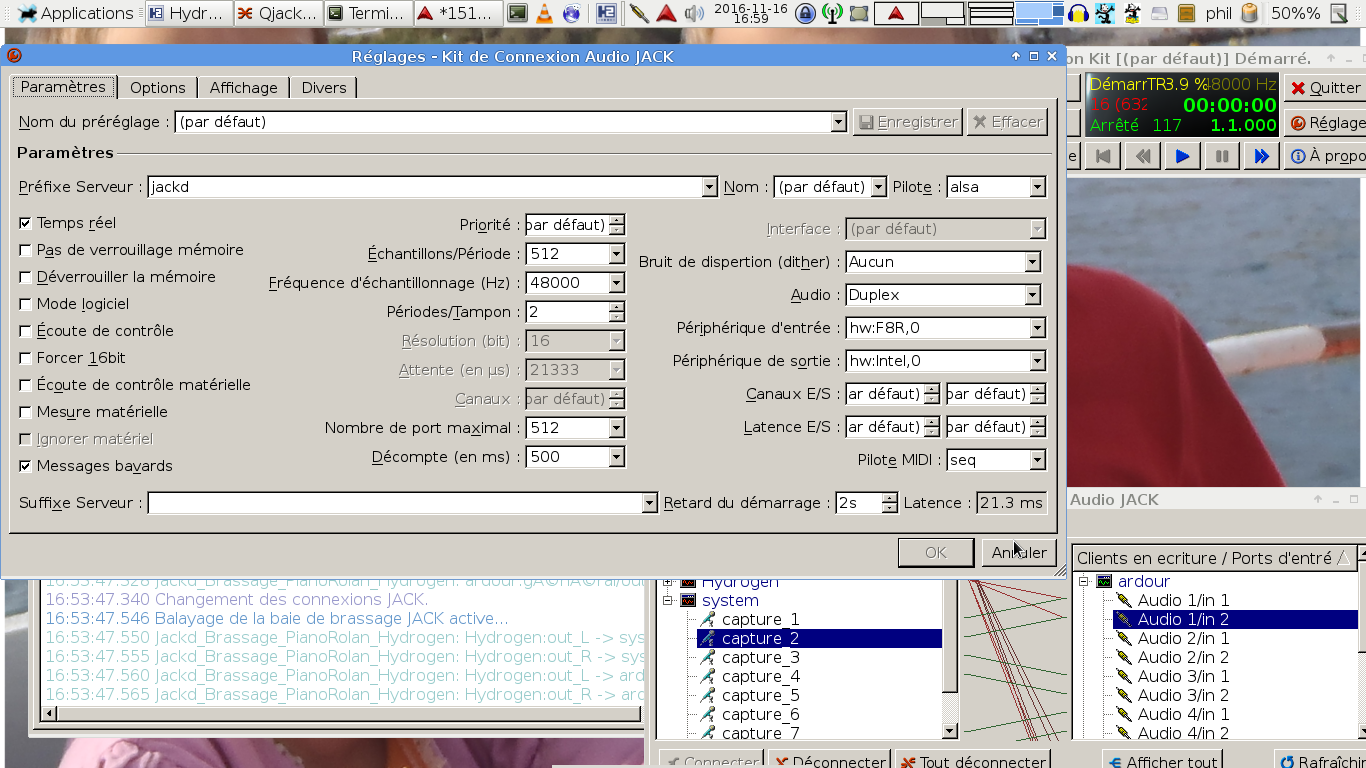
Task: Click the volume speaker icon in panel
Action: pyautogui.click(x=693, y=13)
